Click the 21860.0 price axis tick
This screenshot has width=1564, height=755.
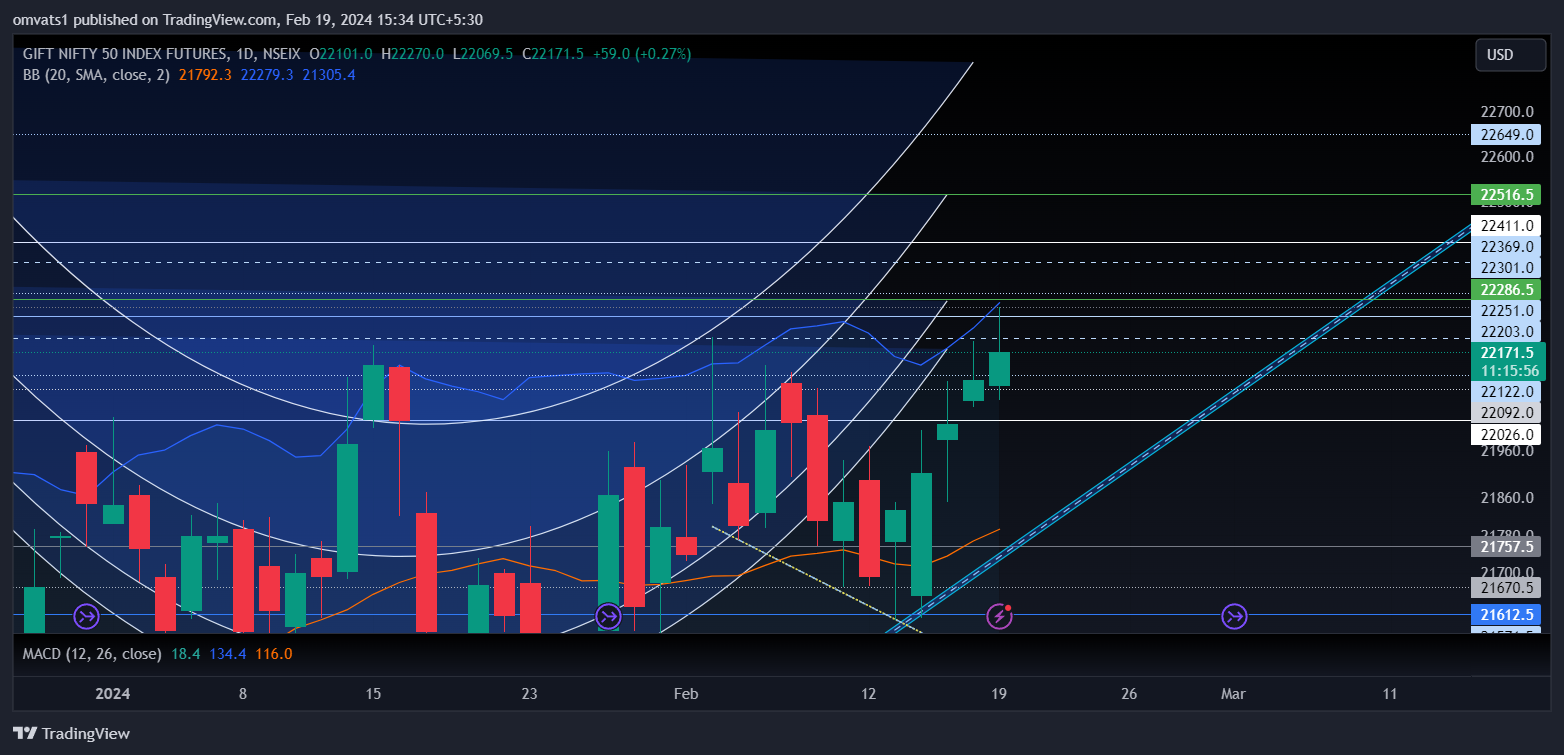tap(1507, 498)
